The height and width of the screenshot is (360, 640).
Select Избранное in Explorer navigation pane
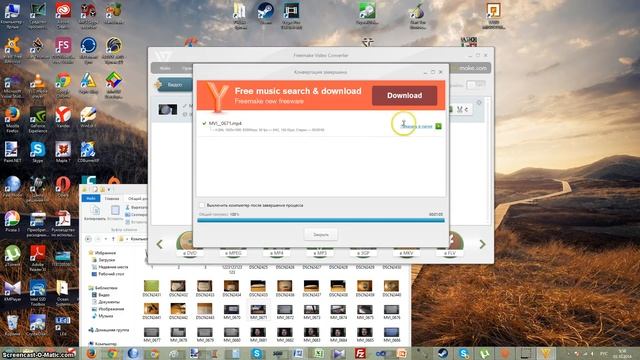point(105,253)
